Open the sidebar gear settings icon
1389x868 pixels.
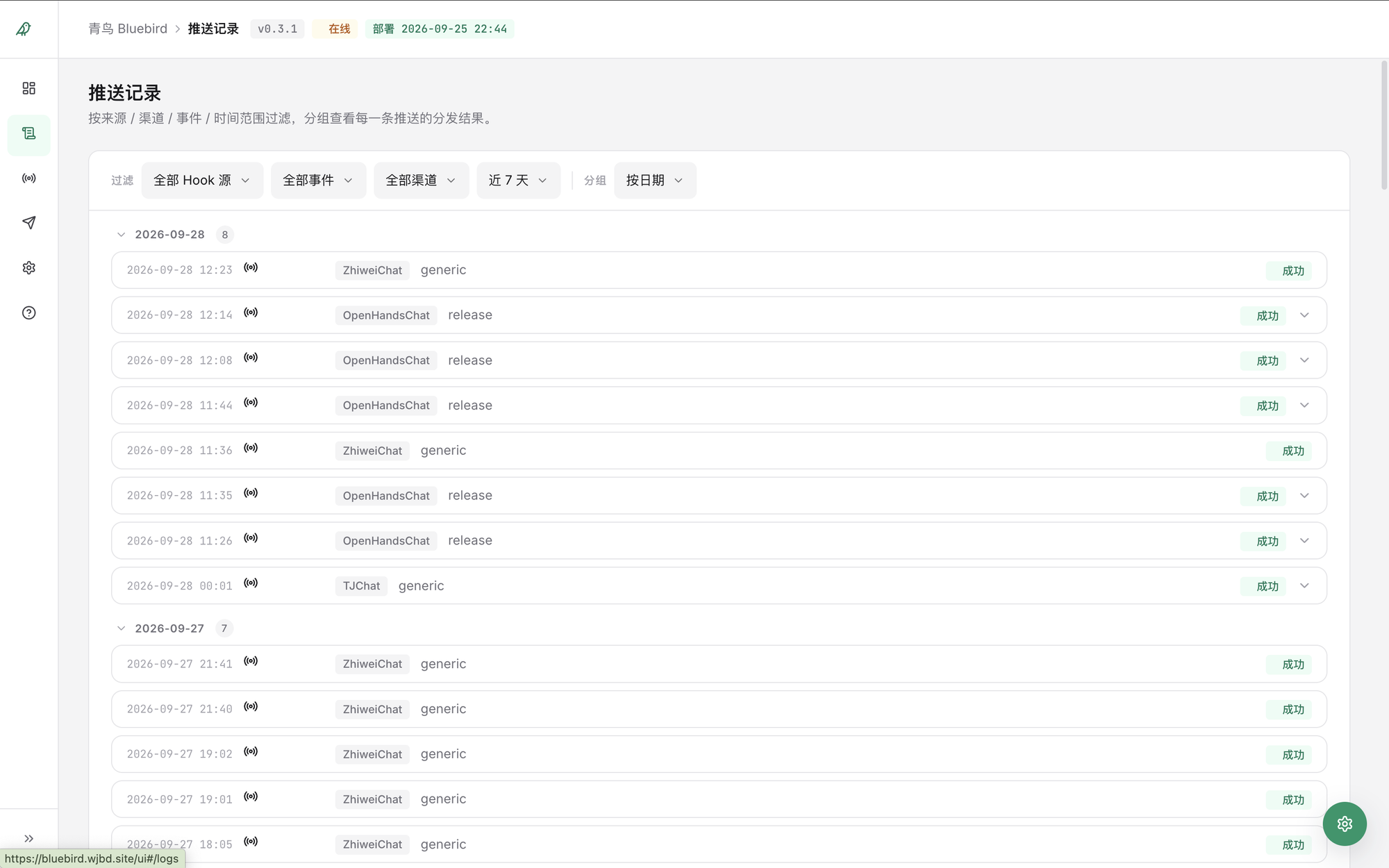click(x=28, y=268)
